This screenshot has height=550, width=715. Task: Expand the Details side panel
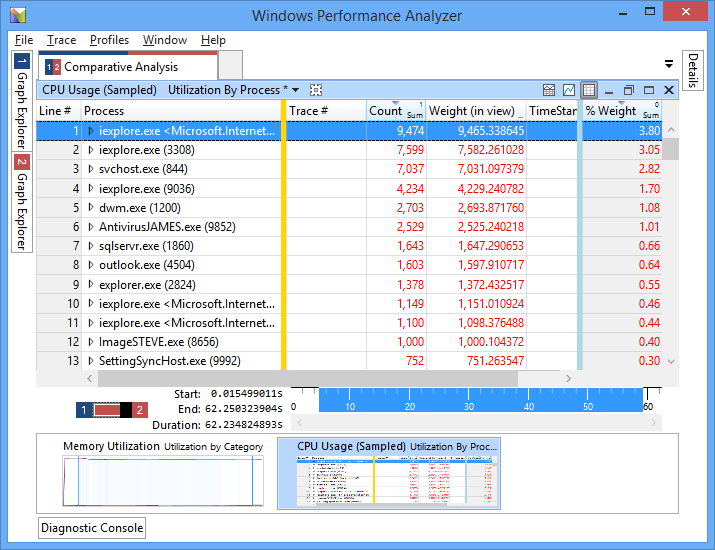(693, 71)
